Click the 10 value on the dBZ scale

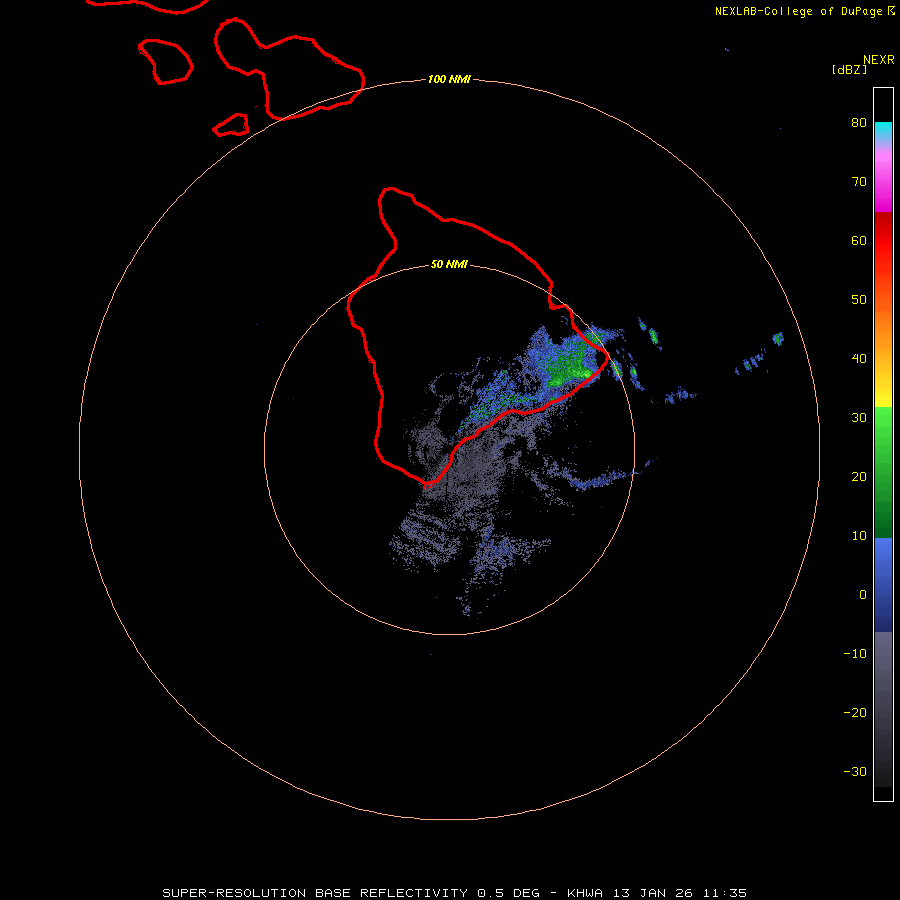tap(859, 536)
